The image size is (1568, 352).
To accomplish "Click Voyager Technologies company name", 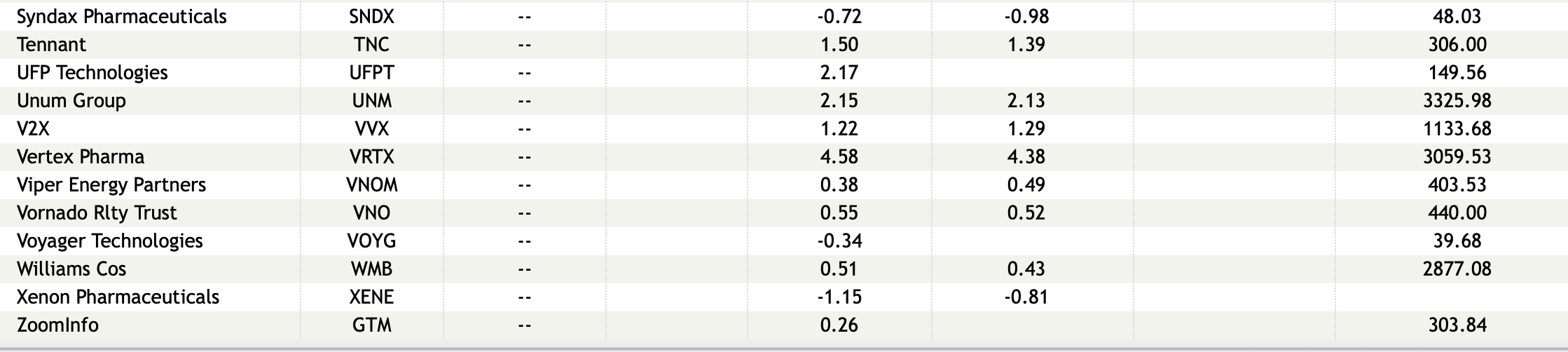I will 109,241.
